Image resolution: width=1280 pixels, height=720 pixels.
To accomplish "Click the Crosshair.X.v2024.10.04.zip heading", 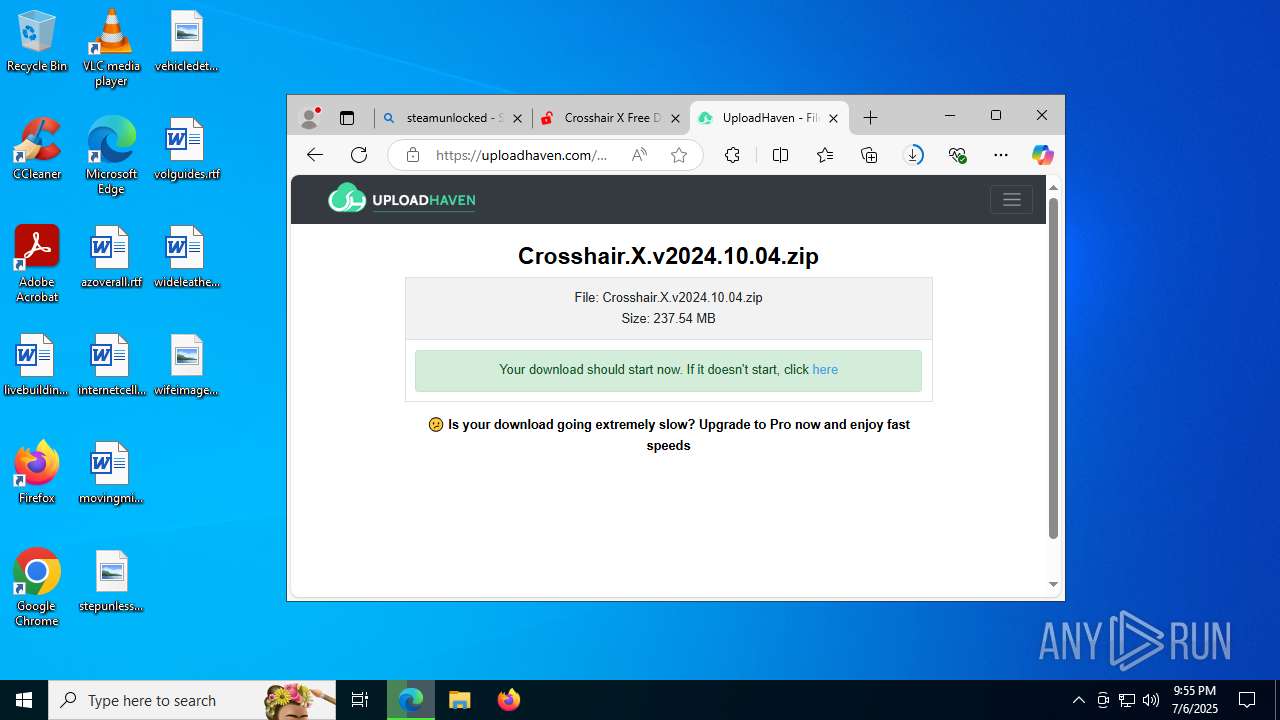I will pos(668,256).
